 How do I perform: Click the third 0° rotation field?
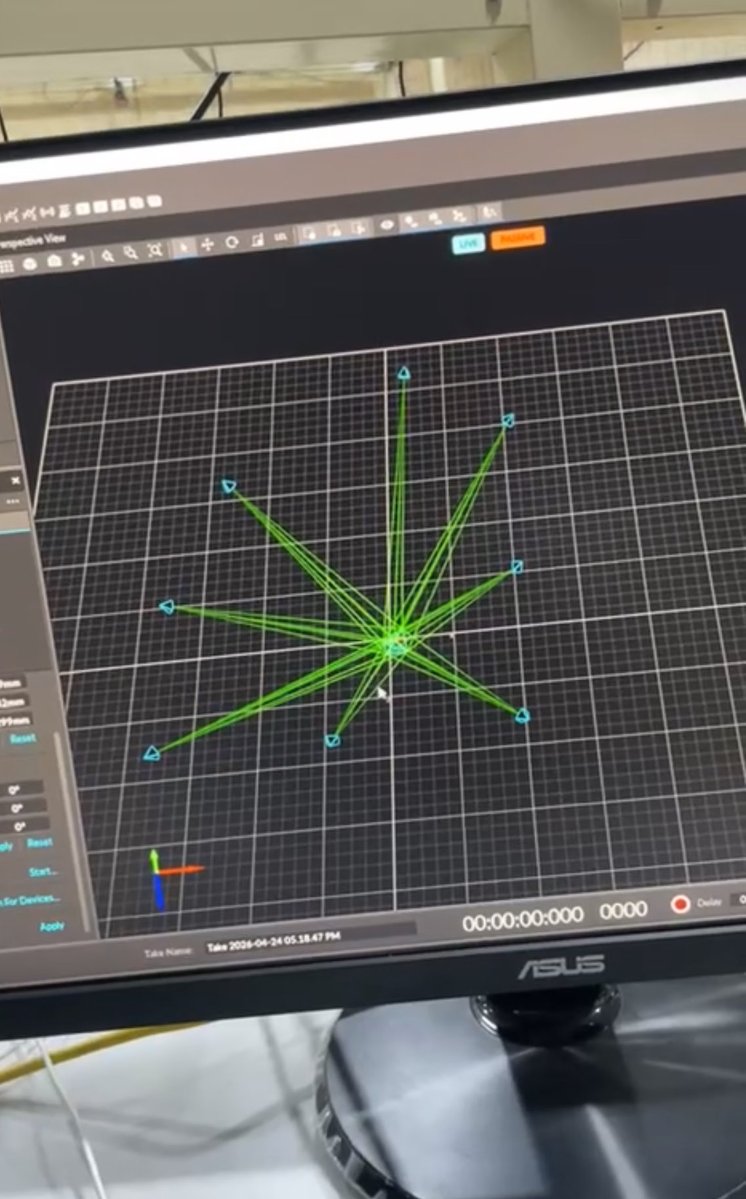point(23,827)
